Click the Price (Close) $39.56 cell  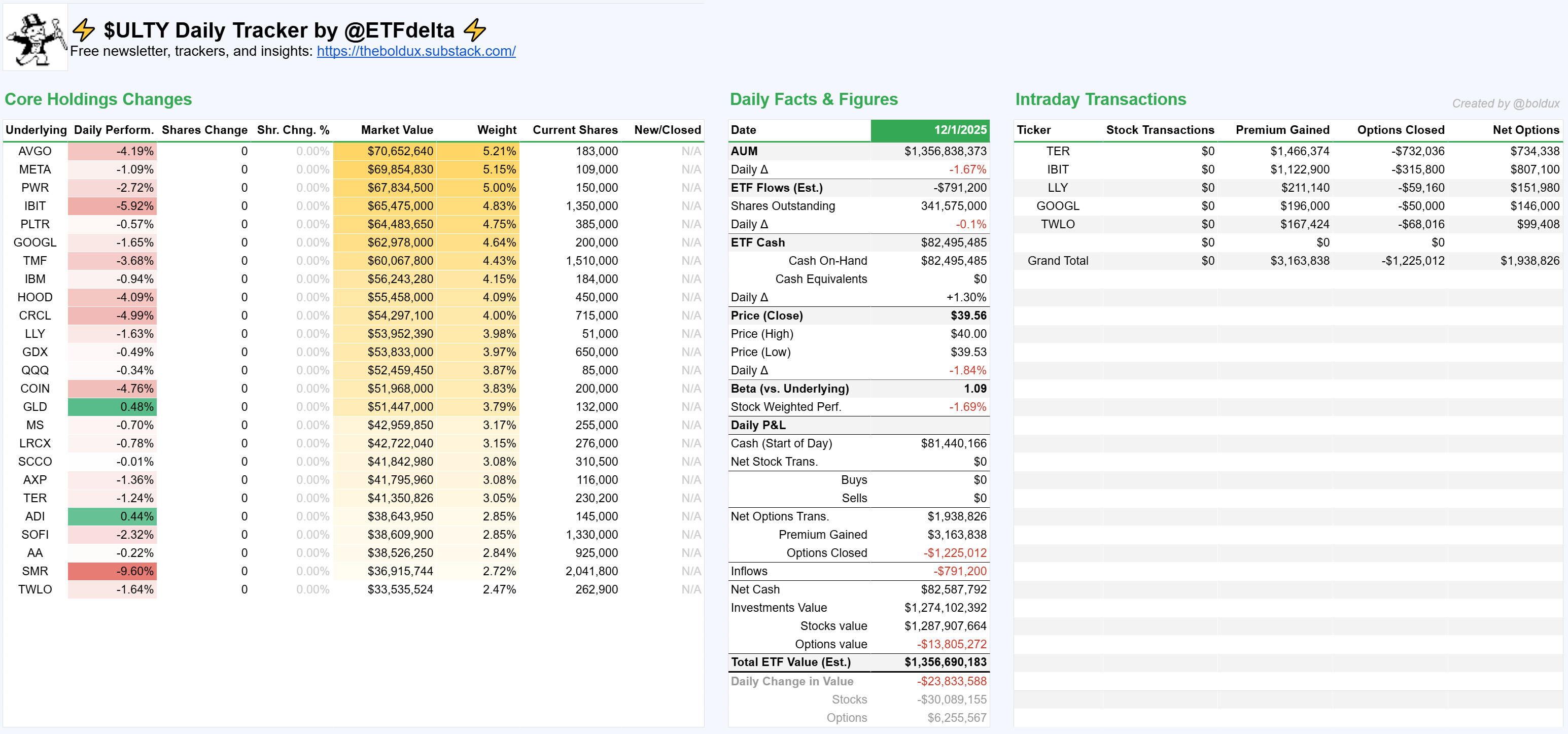(x=968, y=316)
